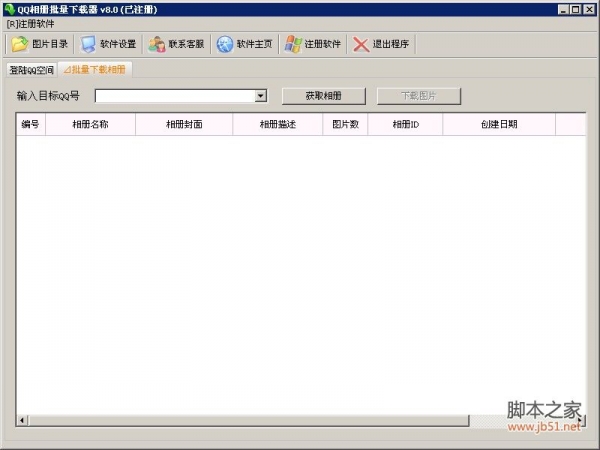Switch to the 登陆QQ空间 tab
Image resolution: width=600 pixels, height=450 pixels.
31,70
